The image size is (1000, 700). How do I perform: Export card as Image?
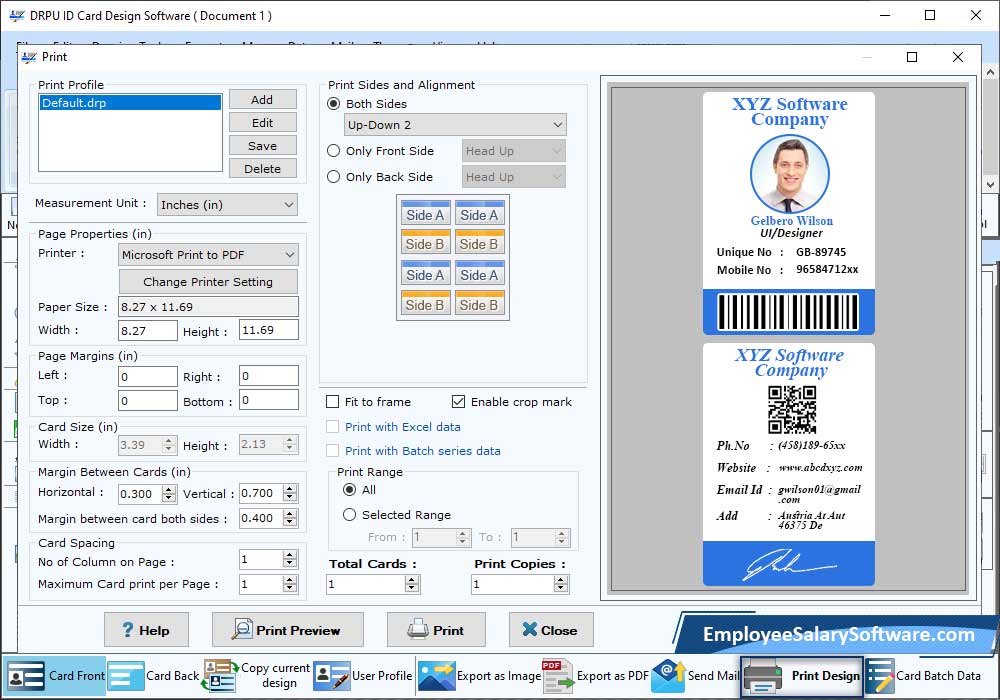pyautogui.click(x=480, y=676)
